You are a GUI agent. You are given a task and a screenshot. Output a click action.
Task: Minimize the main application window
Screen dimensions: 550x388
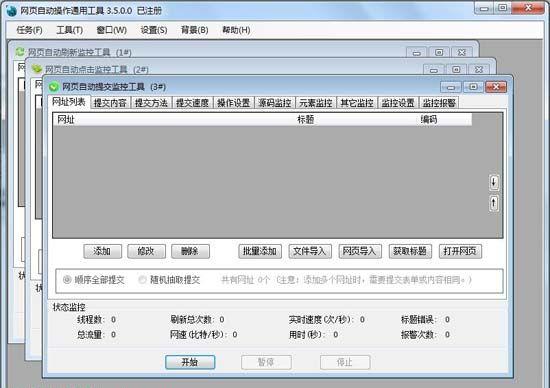[484, 8]
